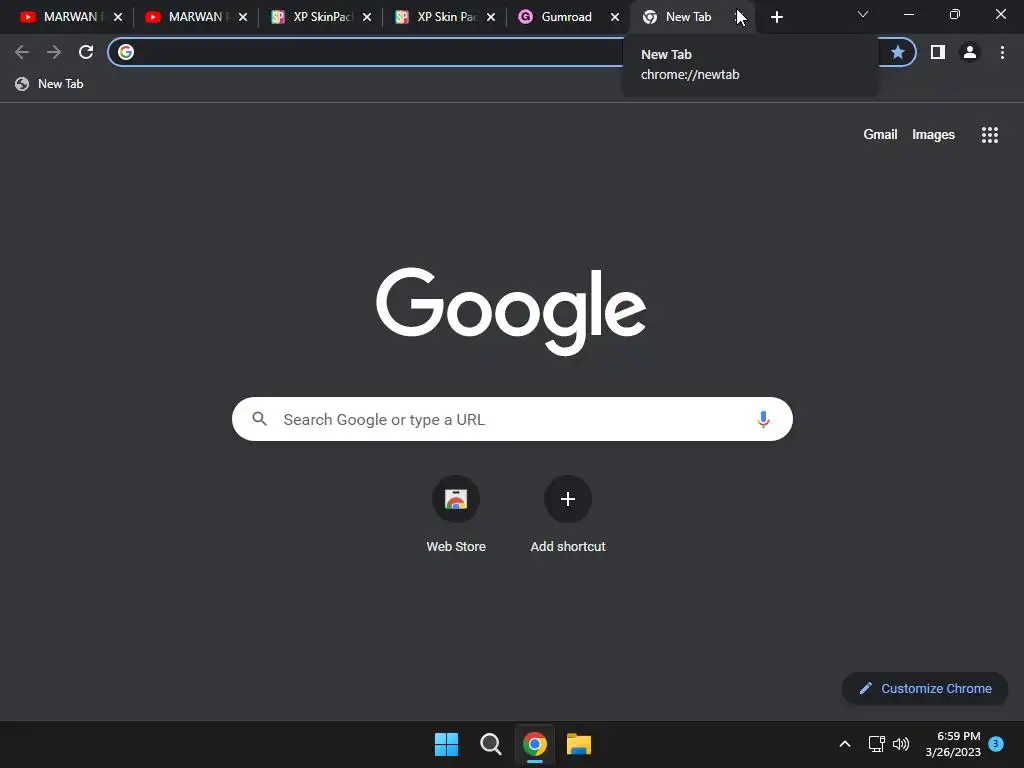Open File Explorer from the taskbar
Viewport: 1024px width, 768px height.
tap(579, 744)
